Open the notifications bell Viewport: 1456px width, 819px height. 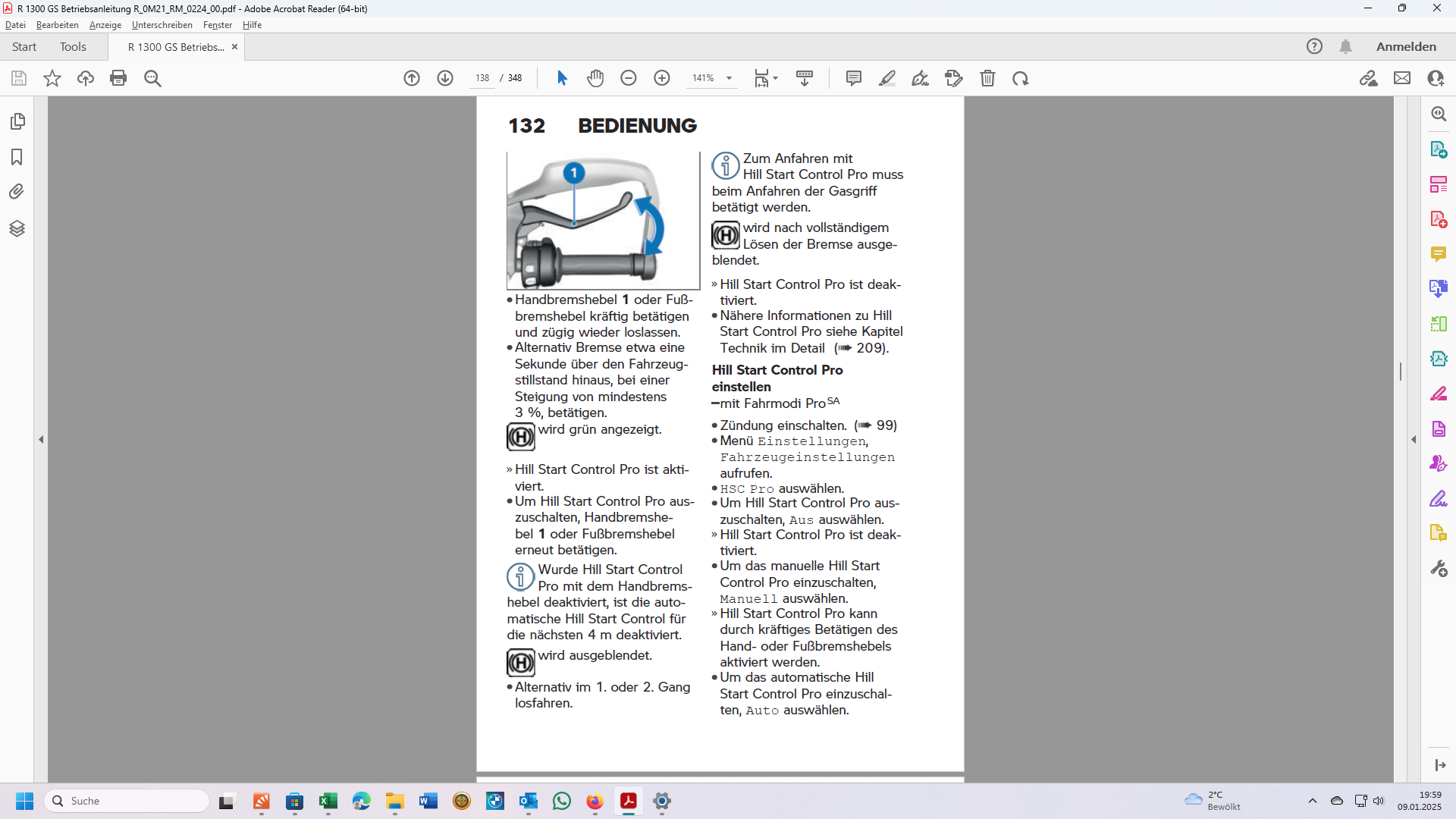[x=1345, y=47]
